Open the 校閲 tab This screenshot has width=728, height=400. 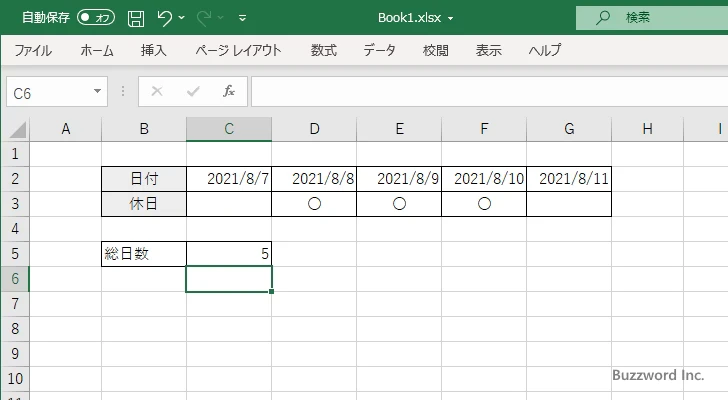[x=436, y=50]
